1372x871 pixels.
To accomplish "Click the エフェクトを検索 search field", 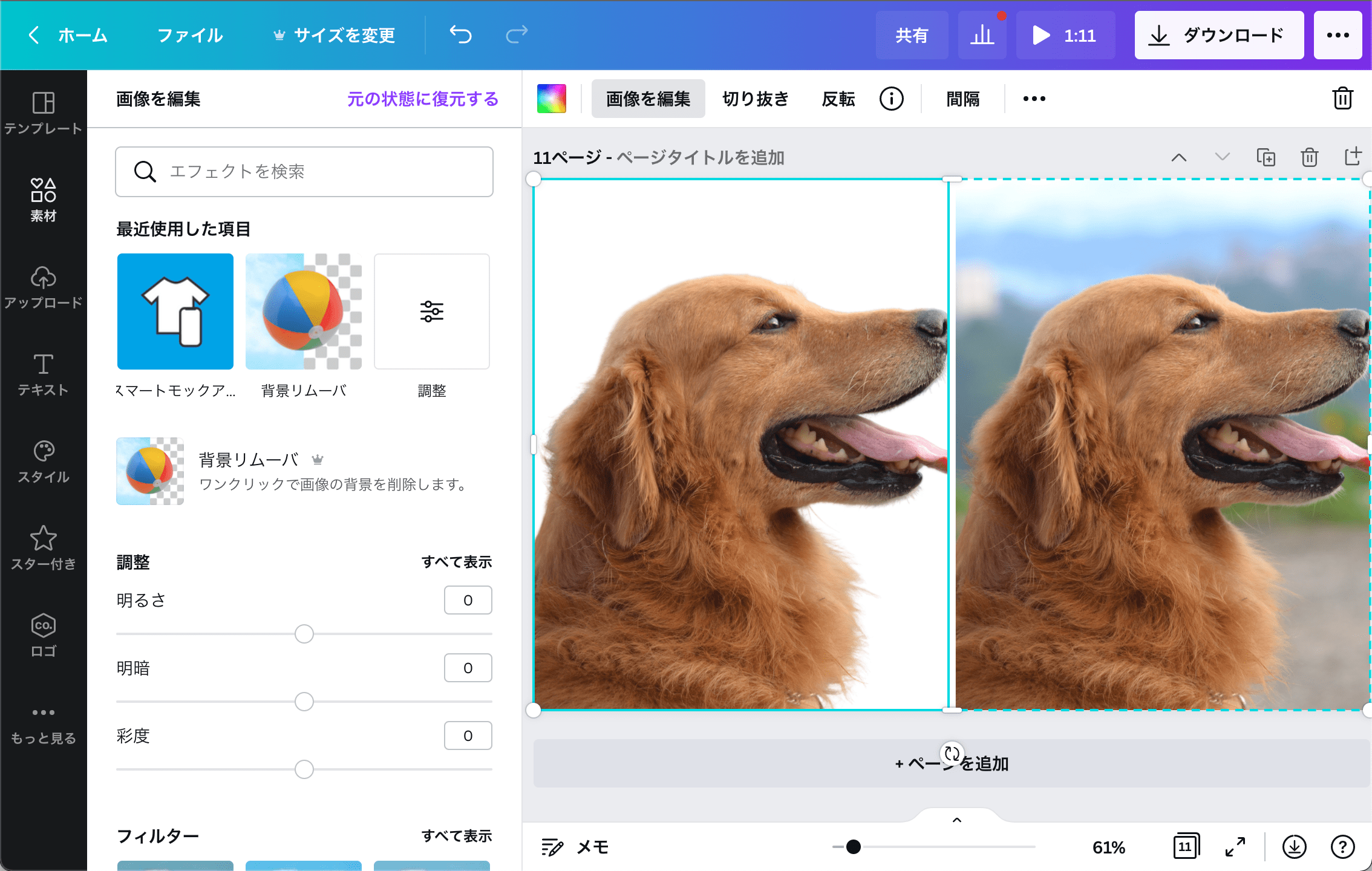I will tap(304, 172).
